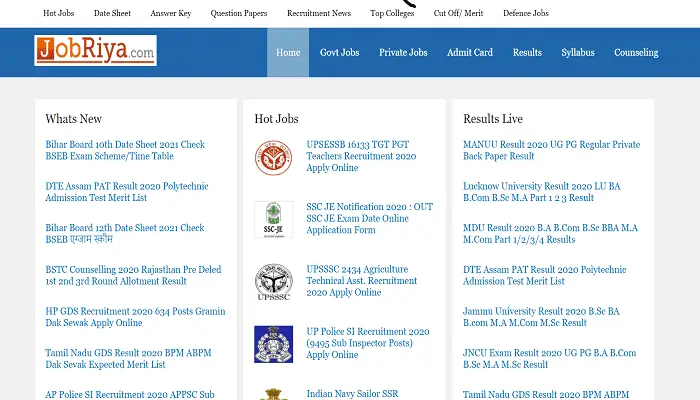Screen dimensions: 700x400
Task: Select the Results navigation tab
Action: pos(527,52)
